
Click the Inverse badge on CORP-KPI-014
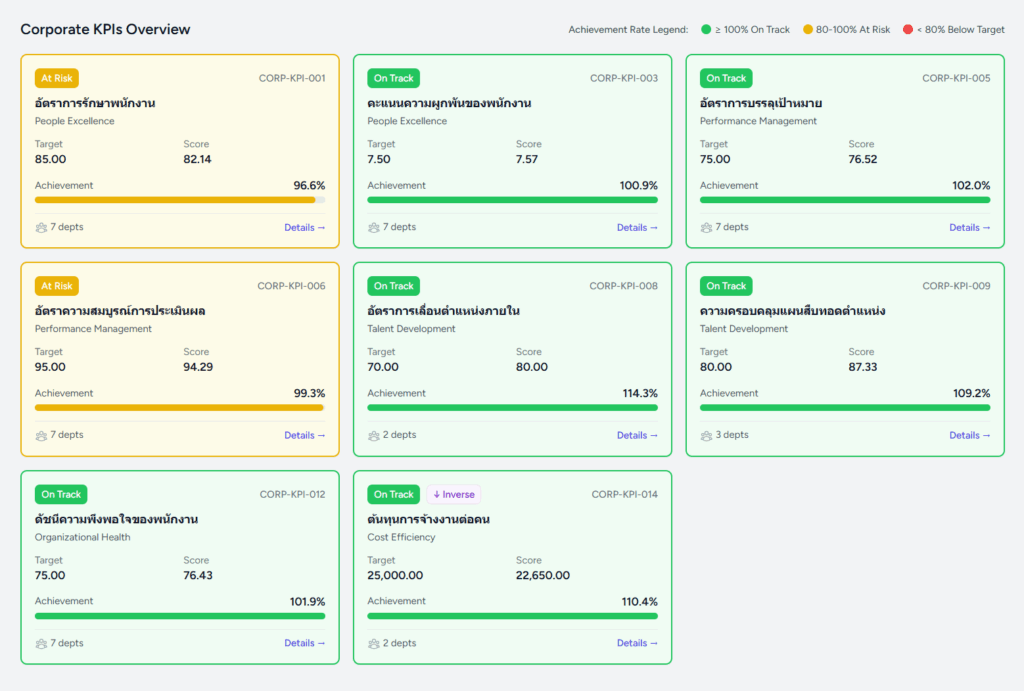454,494
